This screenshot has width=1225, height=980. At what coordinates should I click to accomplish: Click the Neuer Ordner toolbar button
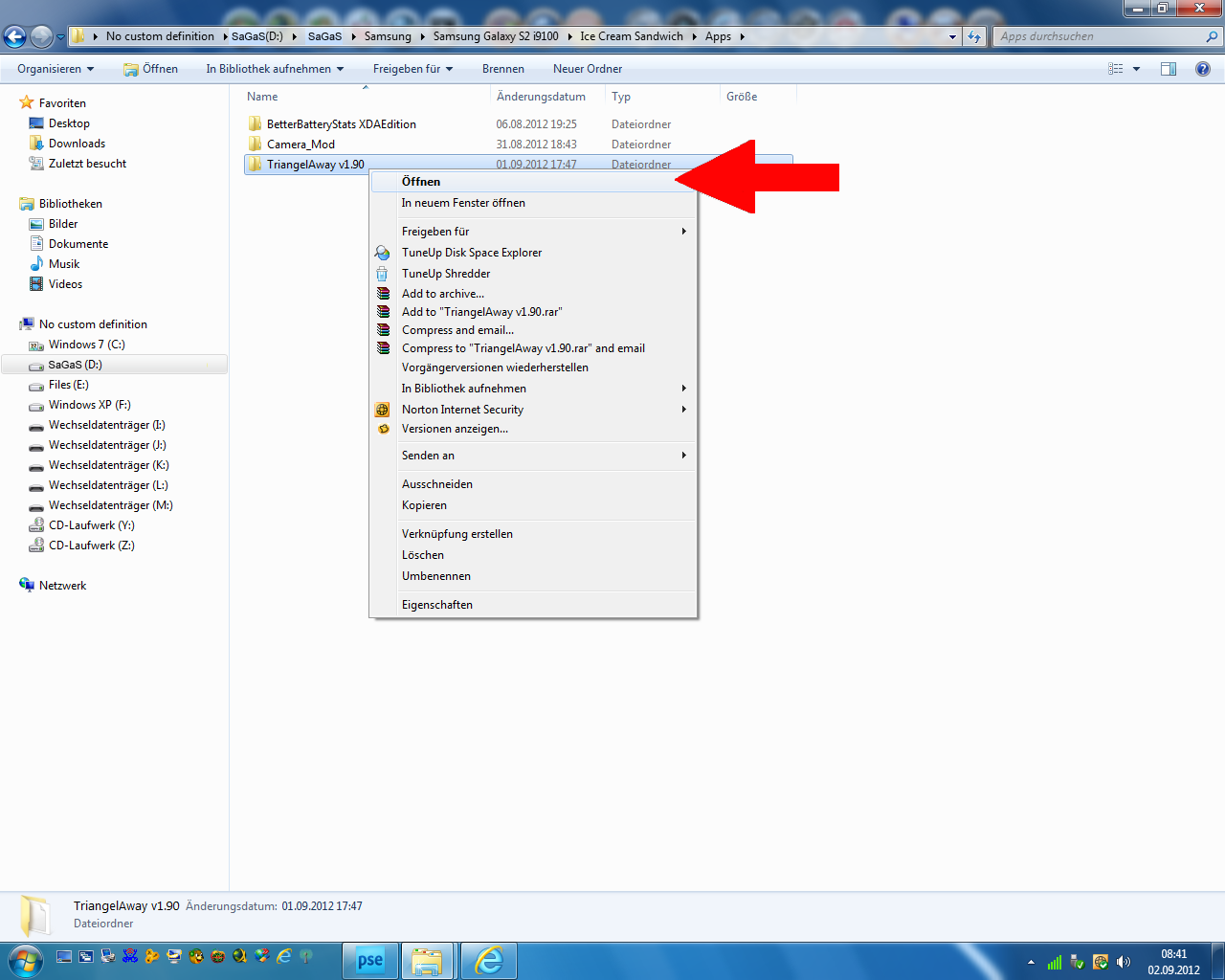coord(588,69)
